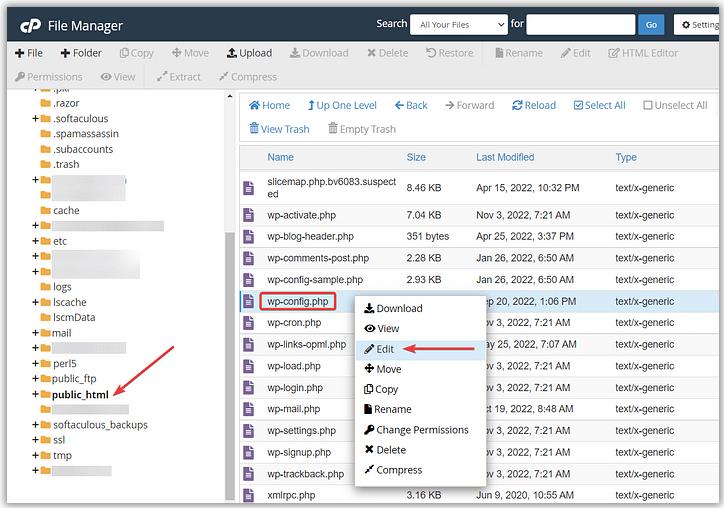
Task: Click the search text input field
Action: 580,25
